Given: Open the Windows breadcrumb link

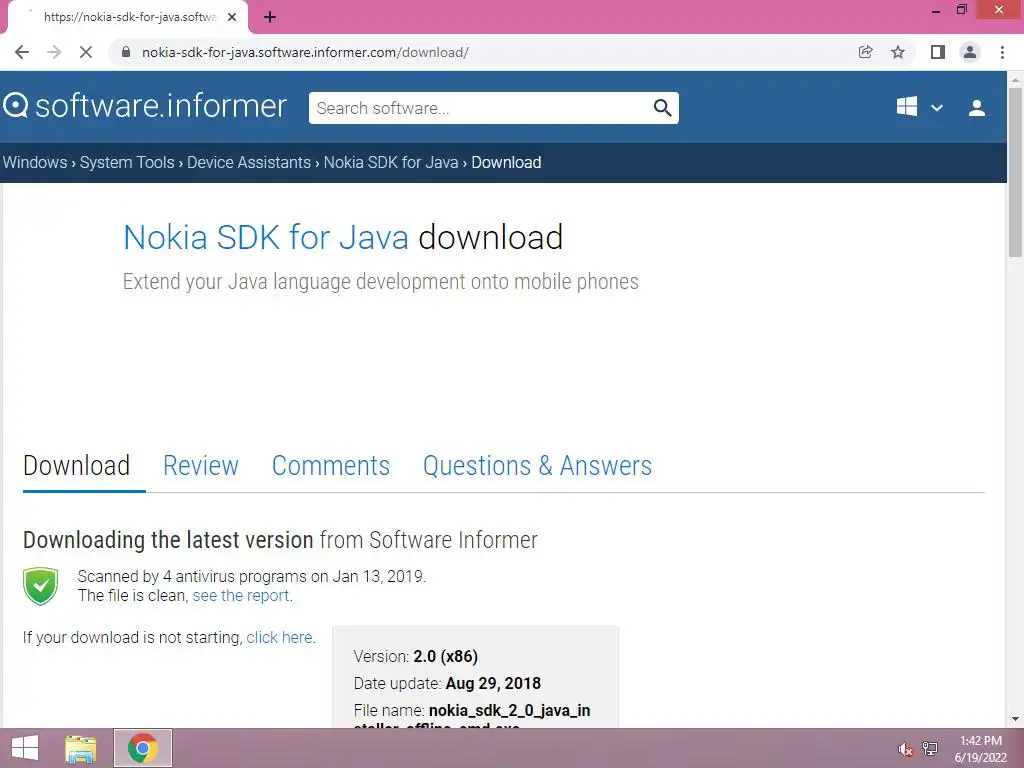Looking at the screenshot, I should pyautogui.click(x=35, y=162).
